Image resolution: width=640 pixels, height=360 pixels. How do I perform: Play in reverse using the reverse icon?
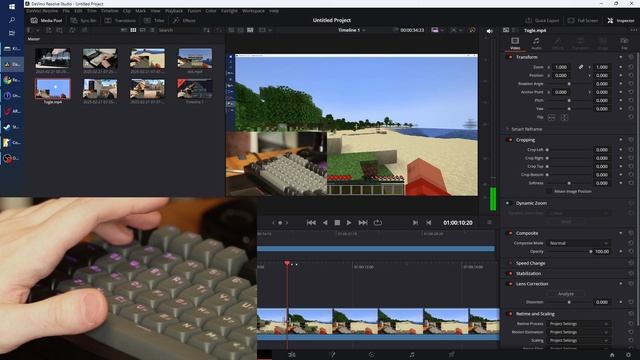pyautogui.click(x=325, y=222)
